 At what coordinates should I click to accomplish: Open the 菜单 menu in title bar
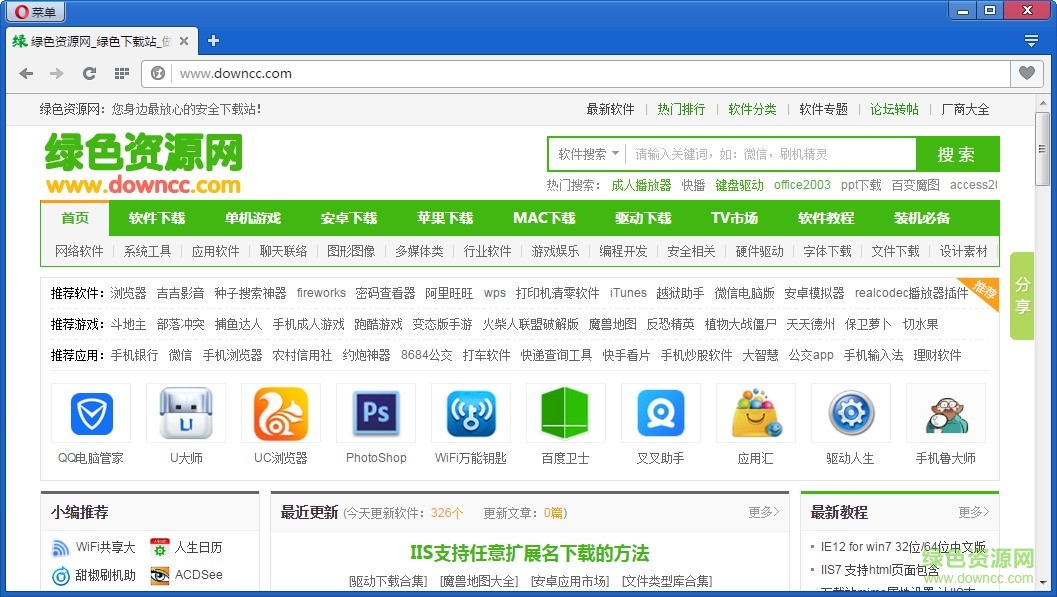[x=35, y=11]
